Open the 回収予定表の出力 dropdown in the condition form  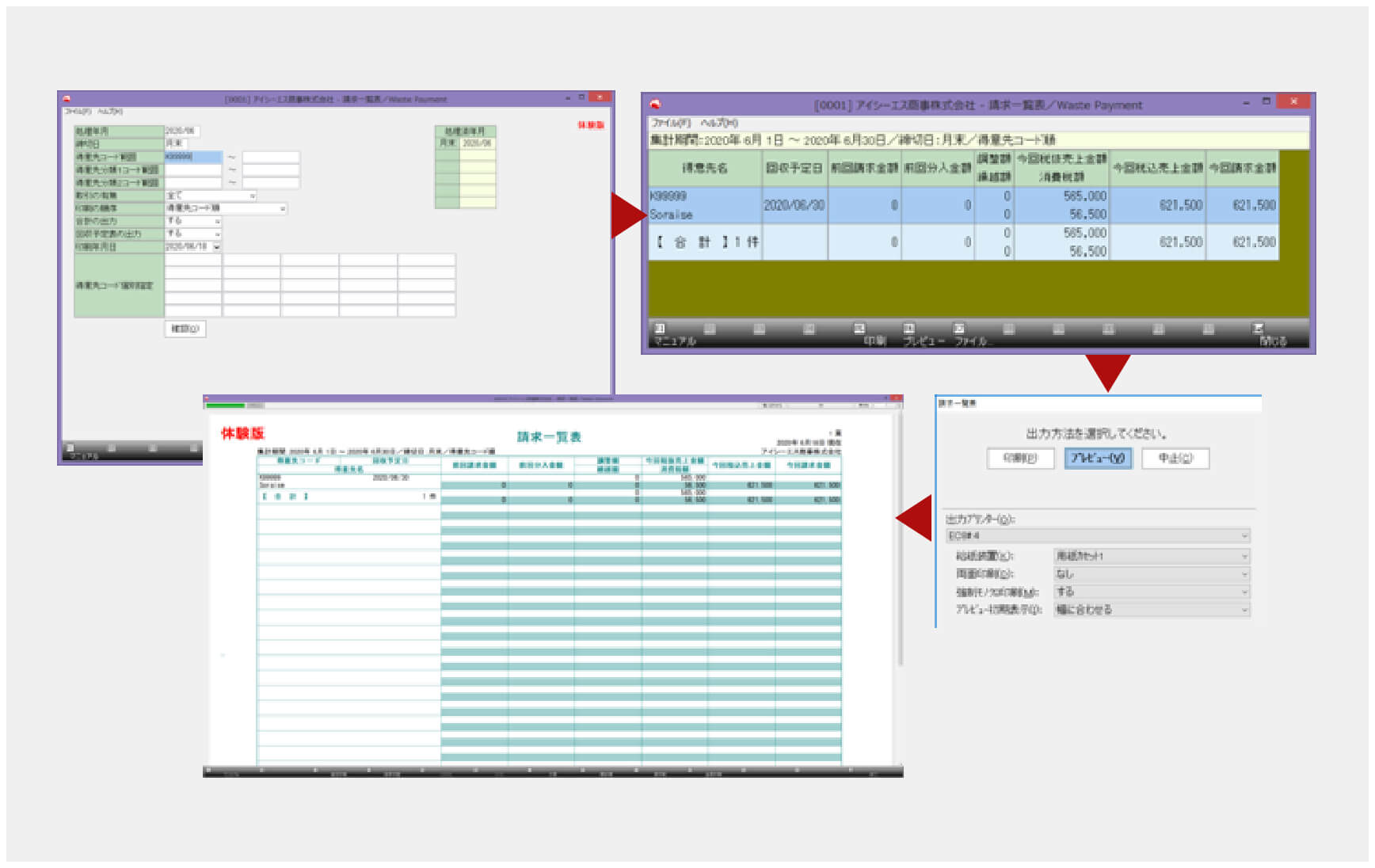click(x=193, y=234)
